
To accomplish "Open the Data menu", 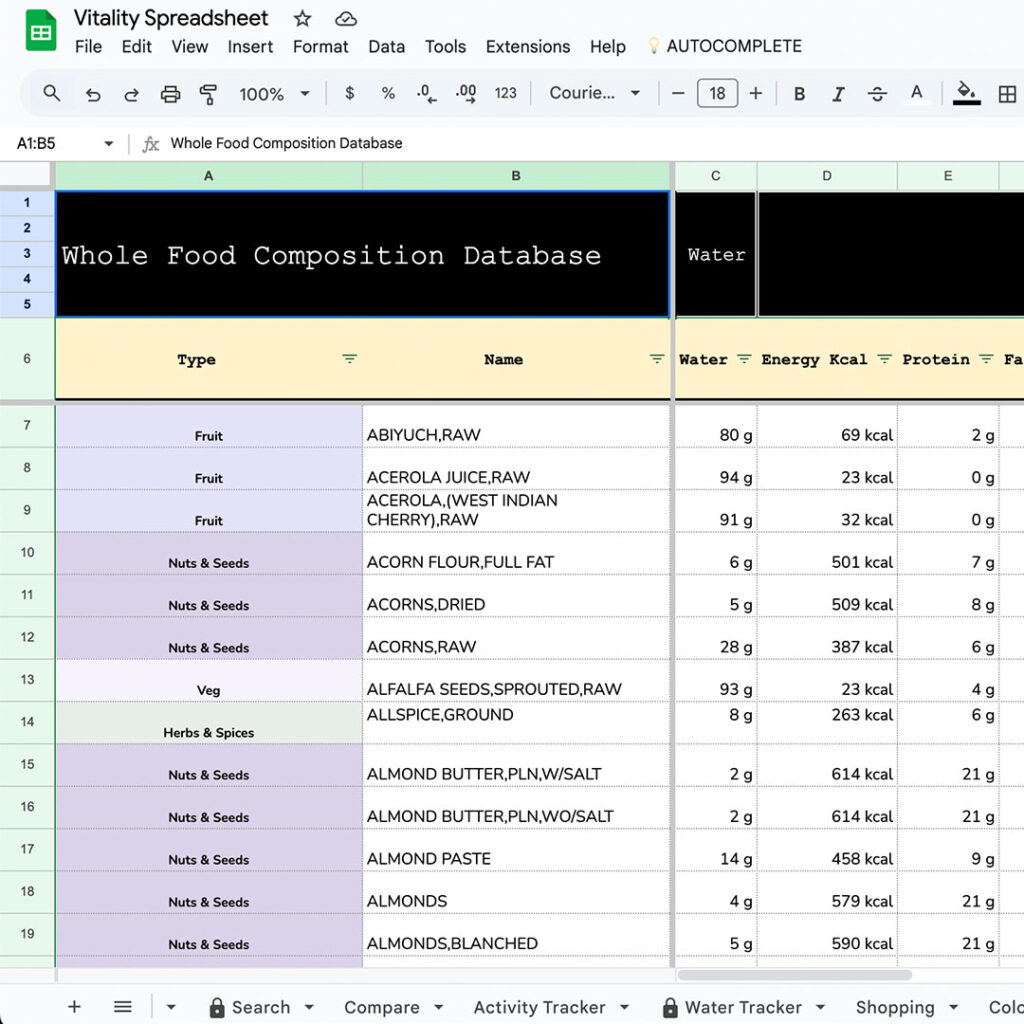I will [387, 47].
